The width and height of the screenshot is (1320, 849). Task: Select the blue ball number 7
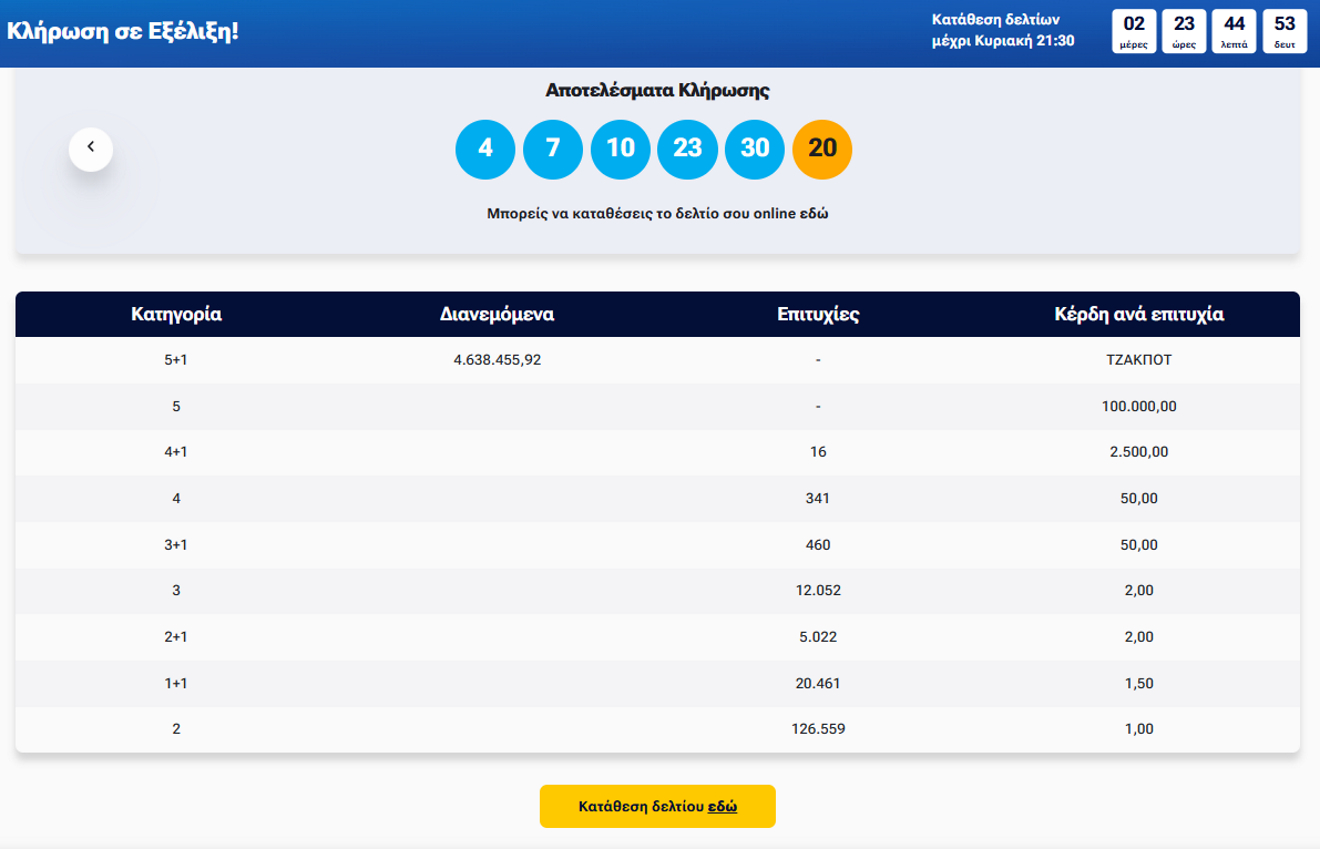tap(553, 148)
